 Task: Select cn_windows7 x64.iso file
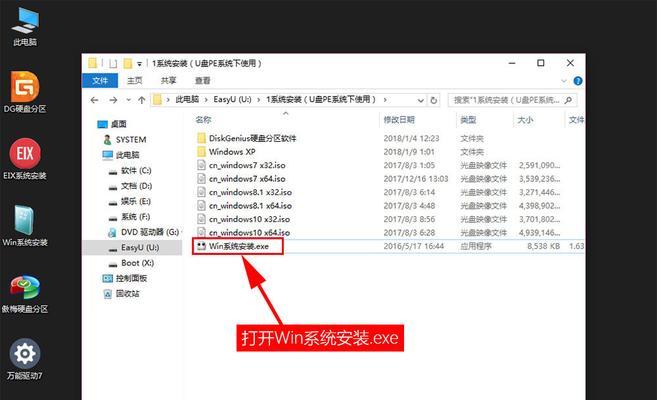tap(247, 178)
